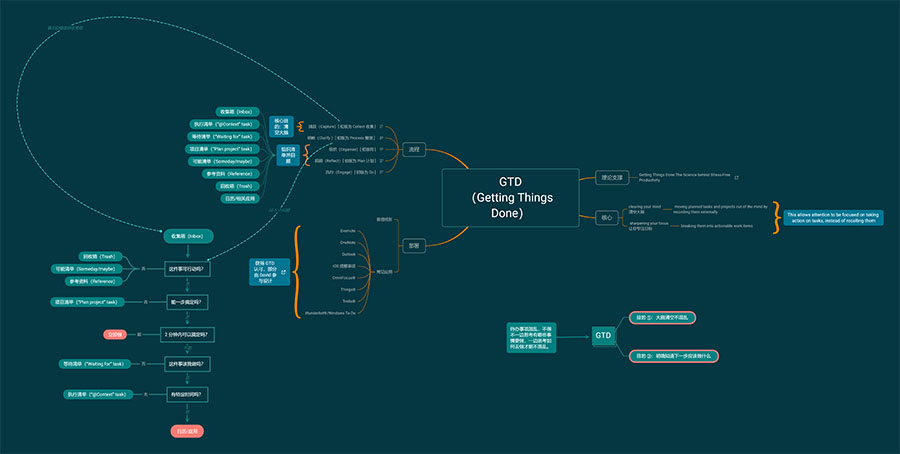Open the link icon beside the Reflect step
Image resolution: width=900 pixels, height=454 pixels.
coord(382,161)
